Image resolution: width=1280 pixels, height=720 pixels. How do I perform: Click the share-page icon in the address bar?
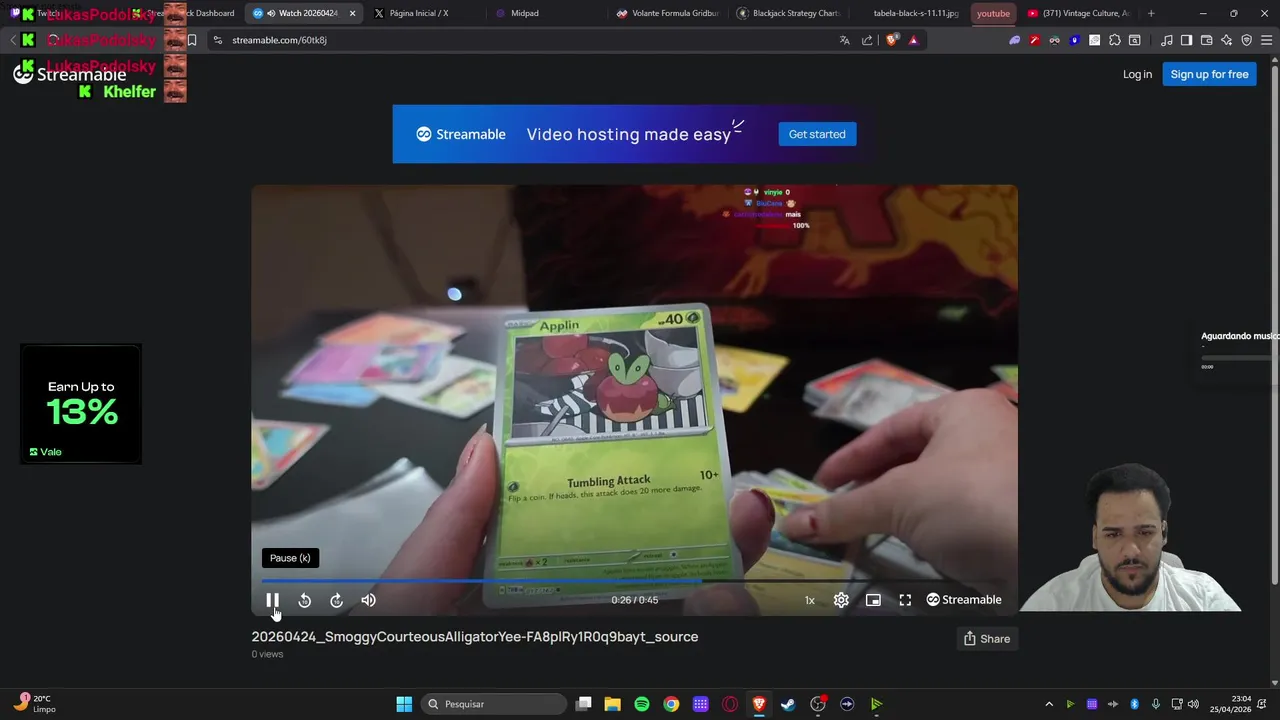867,40
